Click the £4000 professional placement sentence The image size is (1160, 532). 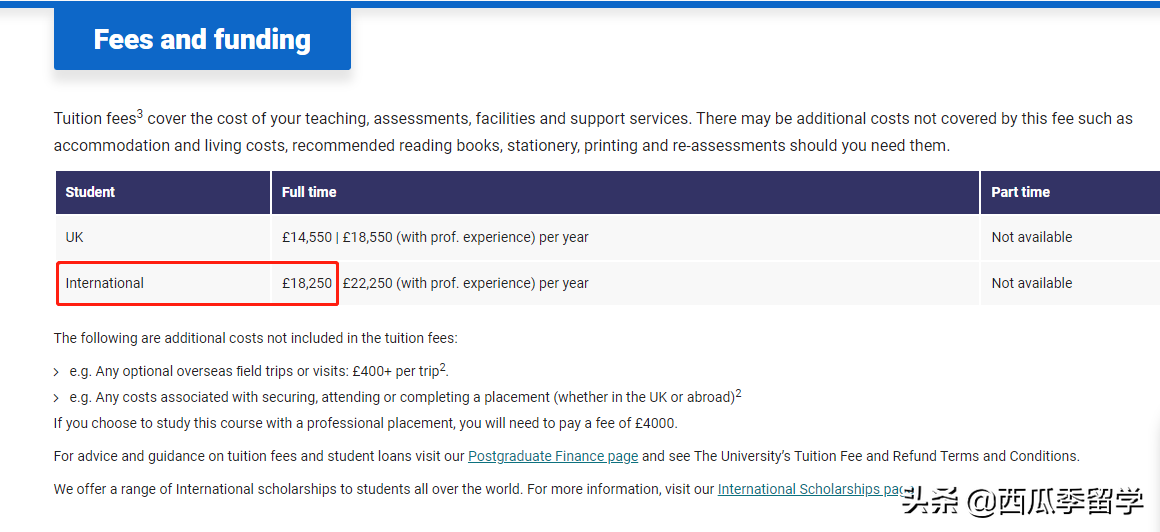click(365, 423)
